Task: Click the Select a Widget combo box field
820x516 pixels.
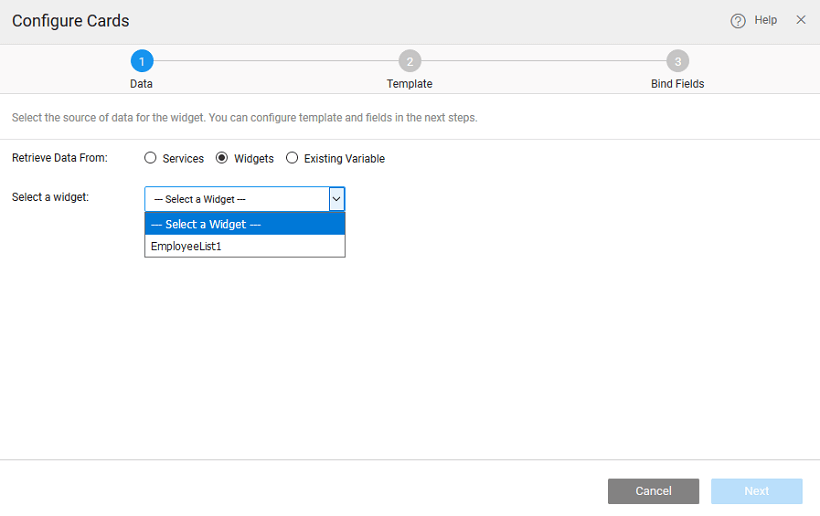Action: tap(237, 199)
